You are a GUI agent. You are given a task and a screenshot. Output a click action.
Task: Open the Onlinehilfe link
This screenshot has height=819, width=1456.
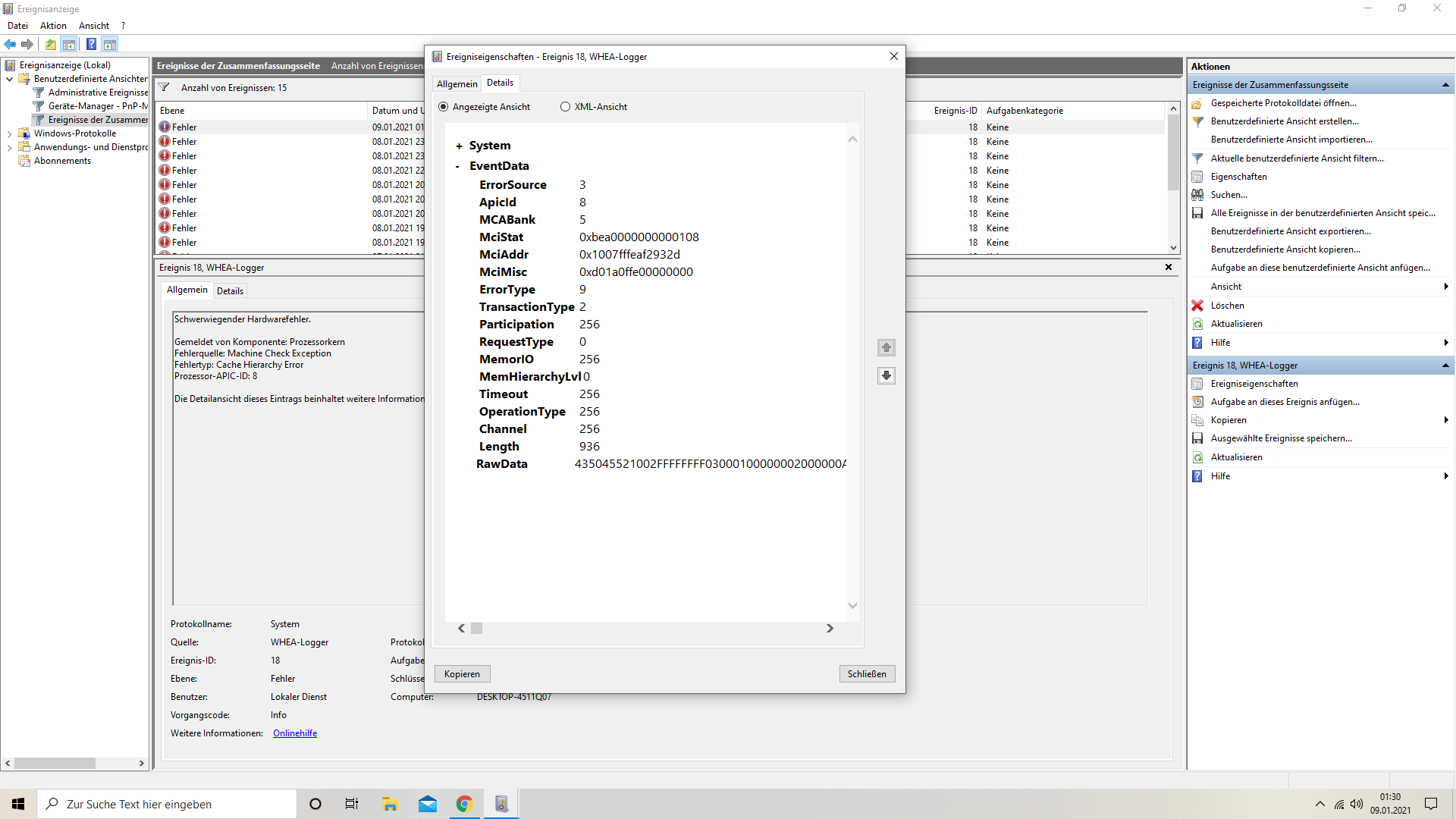(295, 733)
